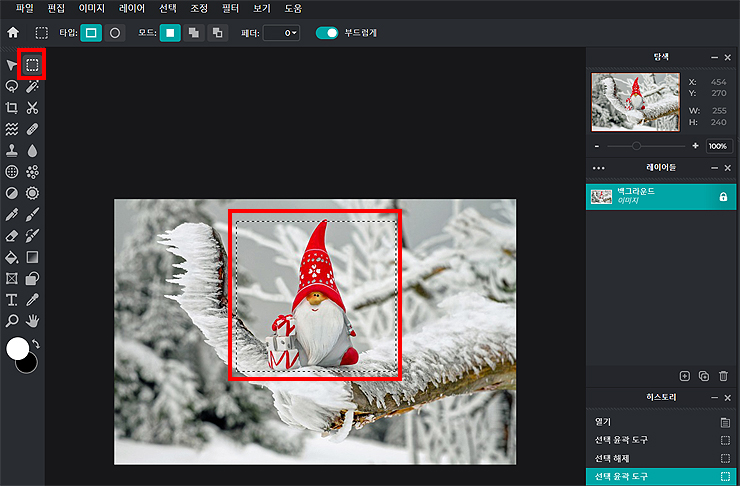Screen dimensions: 740x486
Task: Add a new layer
Action: 684,376
